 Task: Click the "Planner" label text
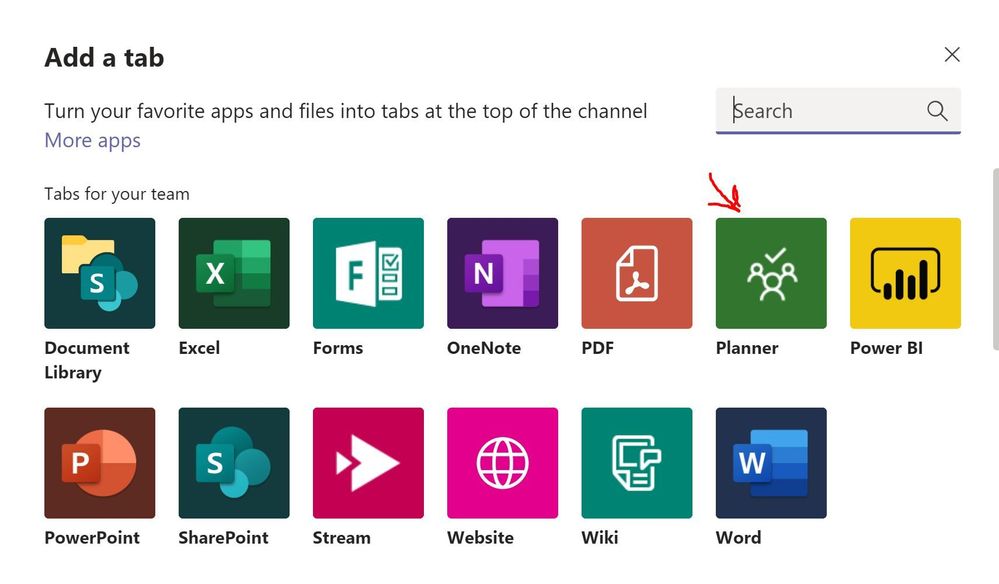pos(747,348)
